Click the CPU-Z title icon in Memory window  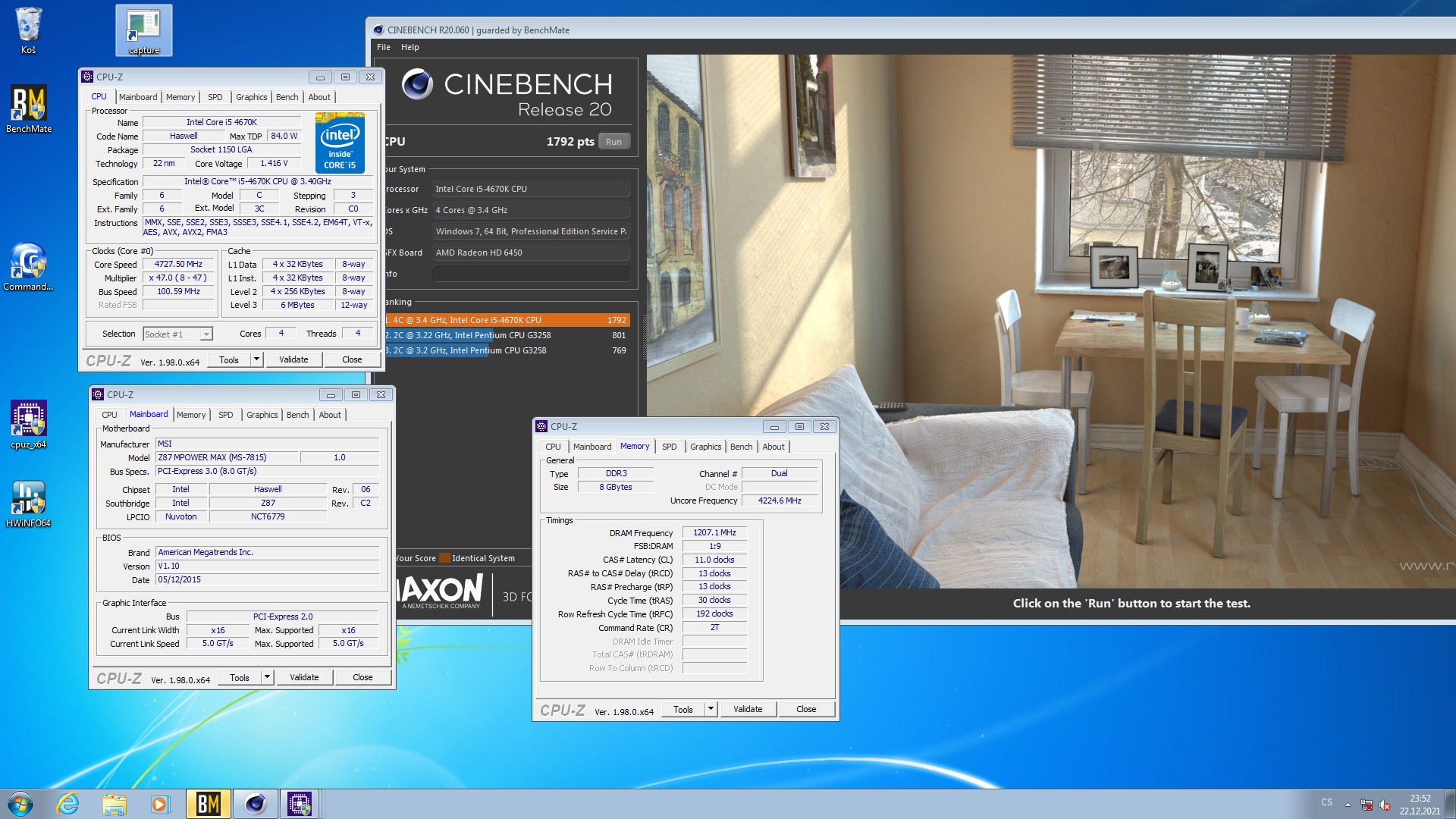[541, 426]
